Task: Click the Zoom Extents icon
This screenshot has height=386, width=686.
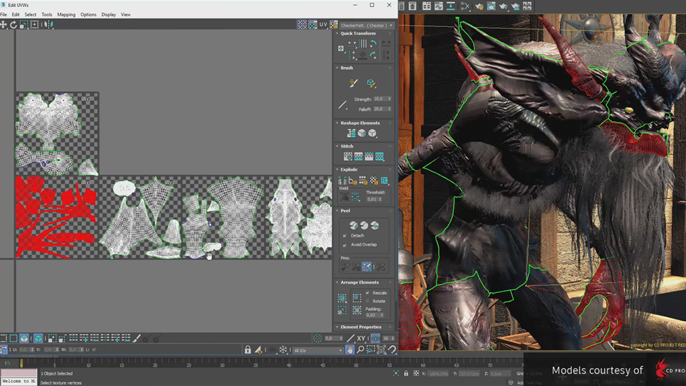Action: [381, 350]
